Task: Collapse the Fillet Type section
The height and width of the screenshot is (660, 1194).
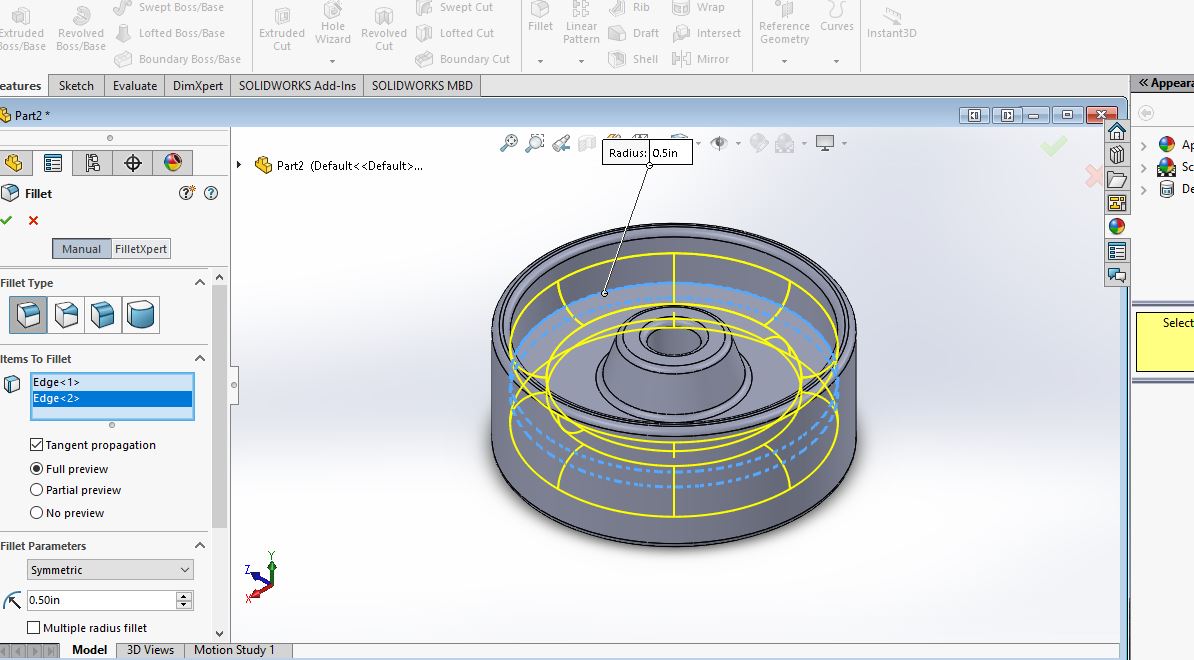Action: click(200, 282)
